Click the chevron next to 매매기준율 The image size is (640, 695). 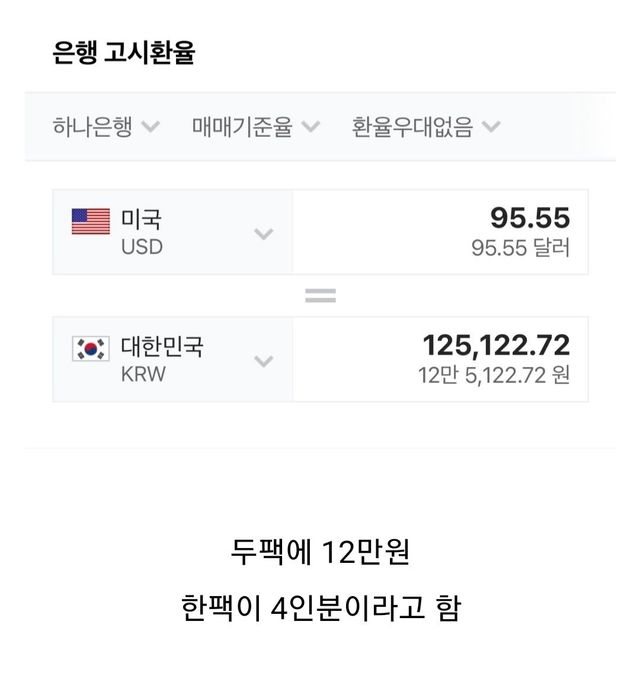tap(311, 127)
